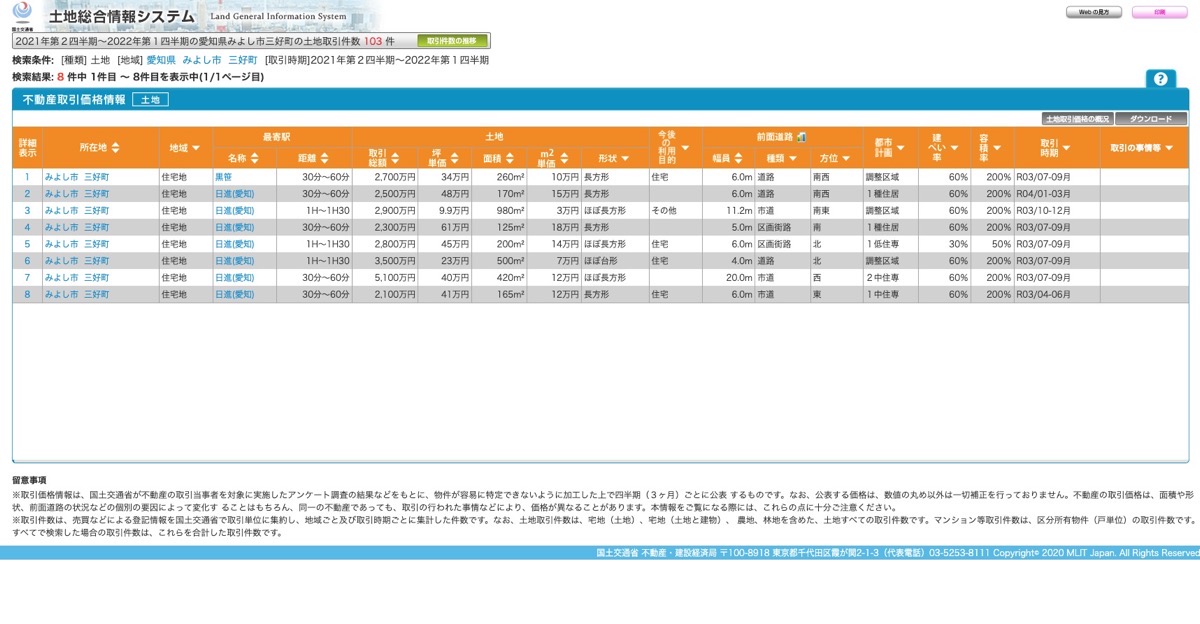This screenshot has height=624, width=1200.
Task: Sort by 所在地 using its sort arrows
Action: coord(115,148)
